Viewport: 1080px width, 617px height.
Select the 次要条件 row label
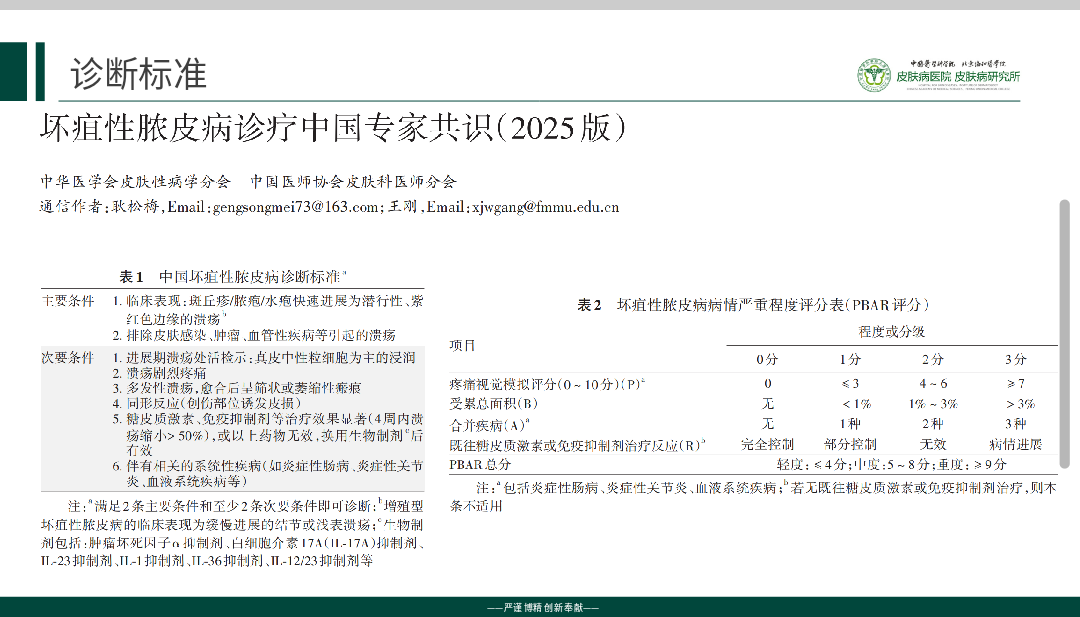(x=67, y=357)
